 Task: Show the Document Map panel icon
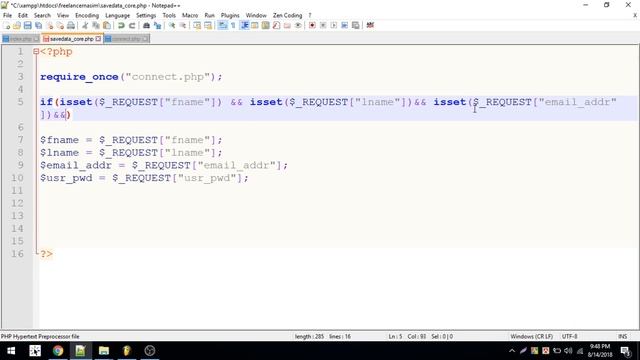click(x=266, y=25)
